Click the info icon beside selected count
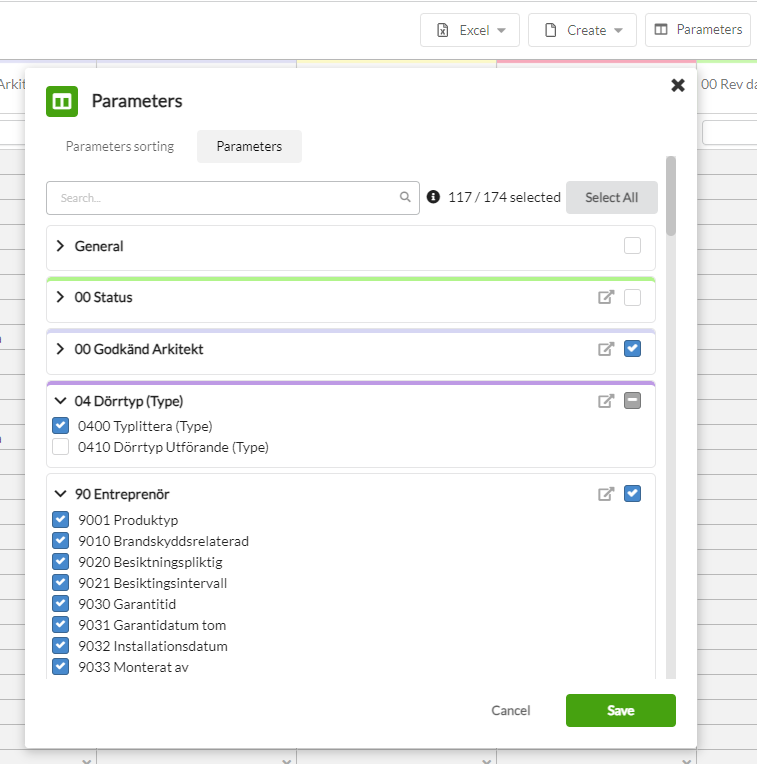This screenshot has width=757, height=764. click(433, 197)
